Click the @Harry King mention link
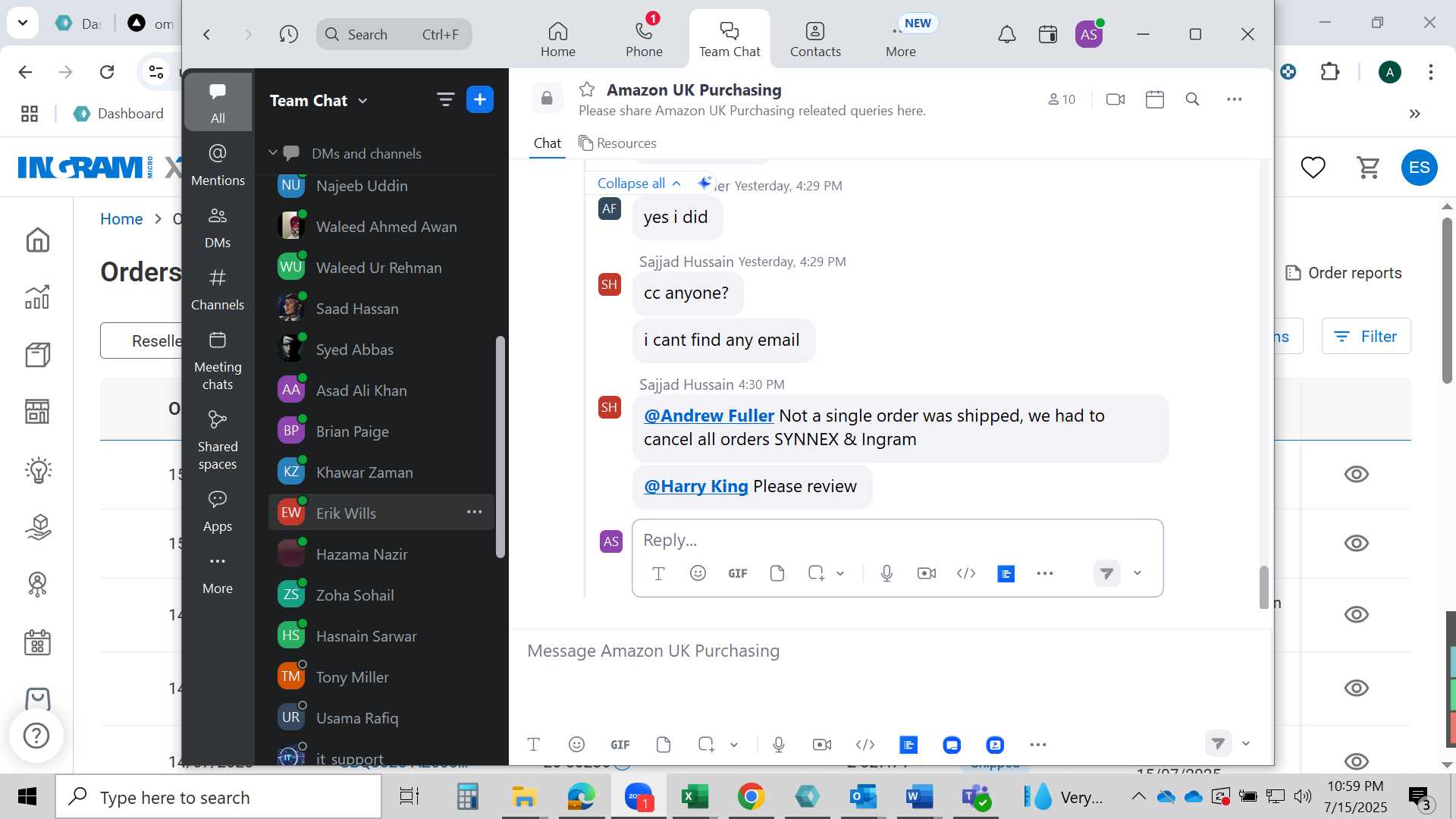 [695, 486]
